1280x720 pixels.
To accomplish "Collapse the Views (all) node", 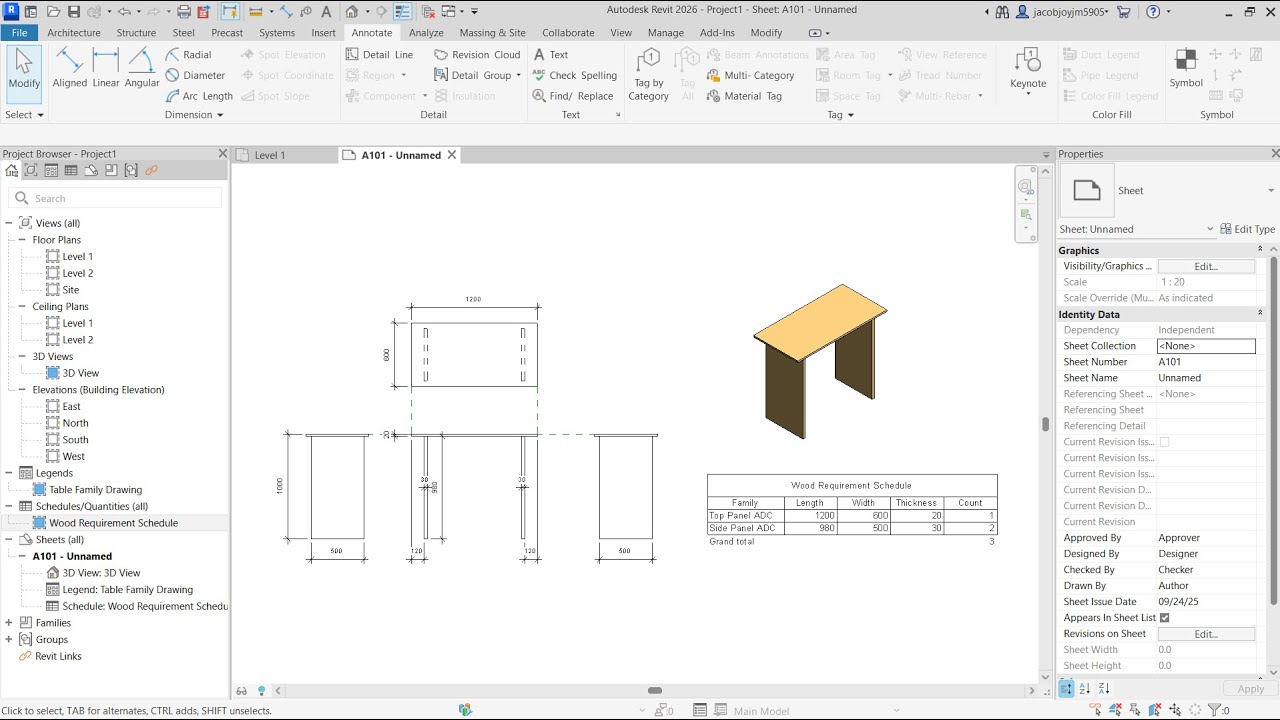I will click(x=9, y=223).
